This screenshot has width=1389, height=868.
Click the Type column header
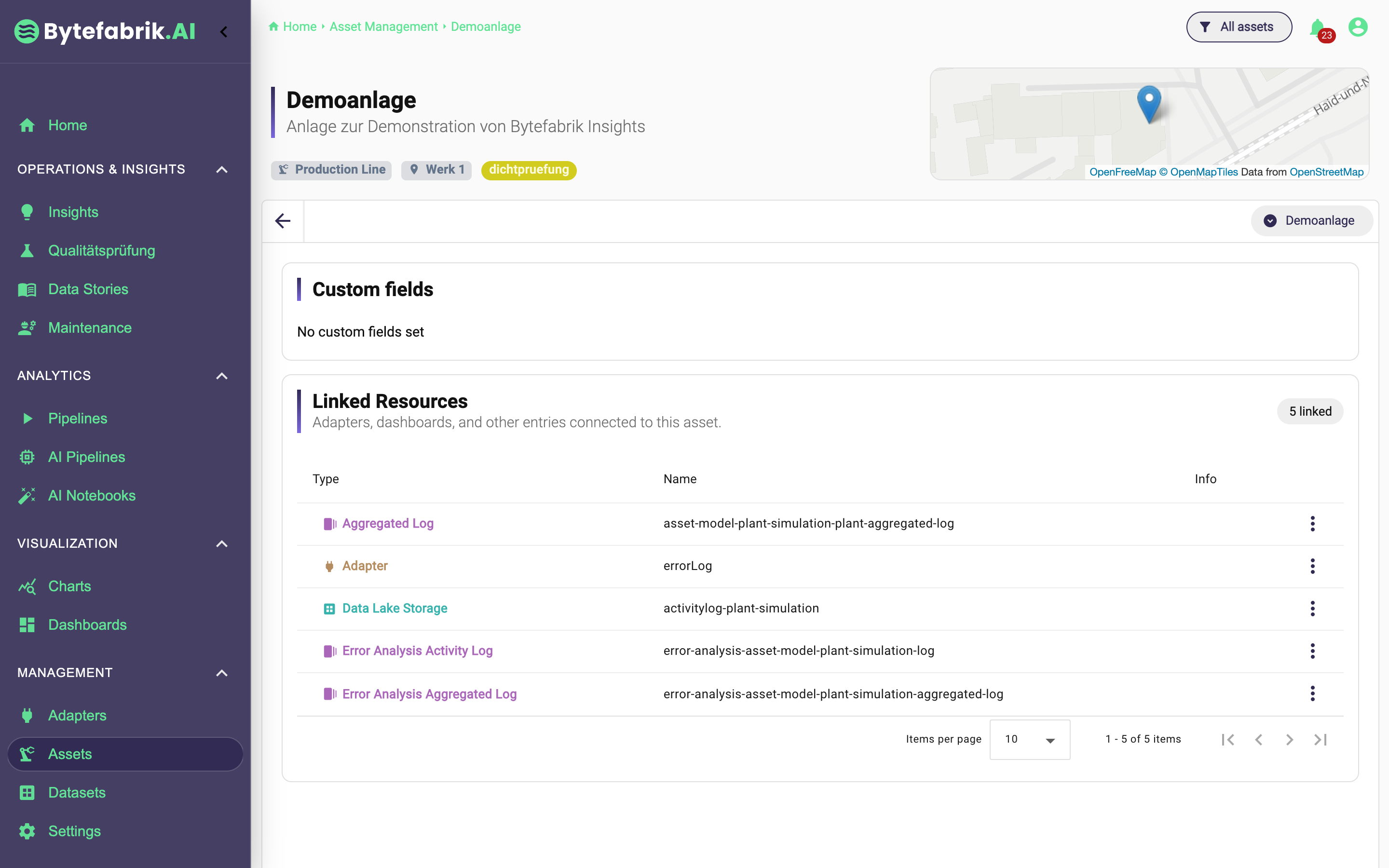tap(326, 479)
